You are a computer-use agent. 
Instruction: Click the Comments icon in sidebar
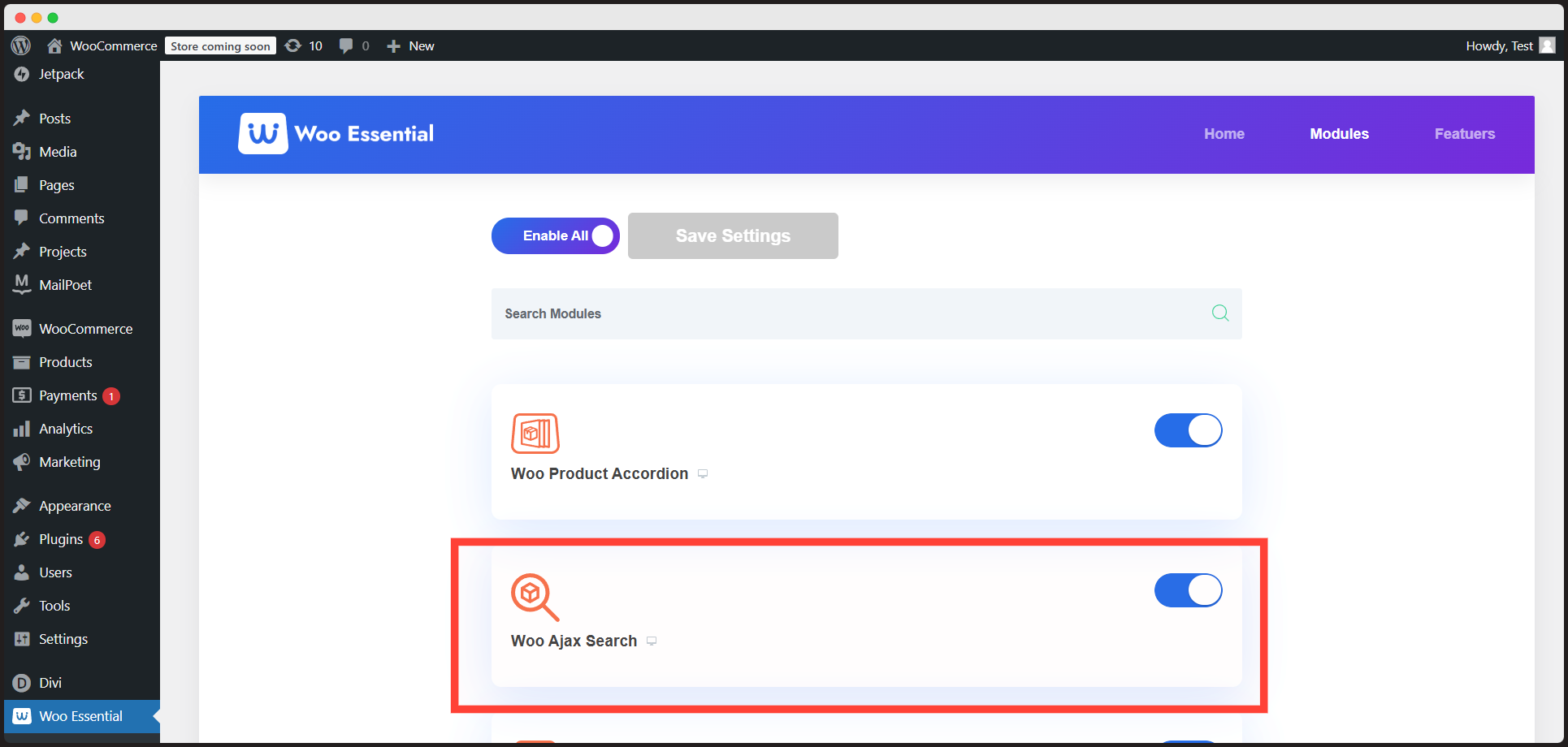[x=22, y=218]
